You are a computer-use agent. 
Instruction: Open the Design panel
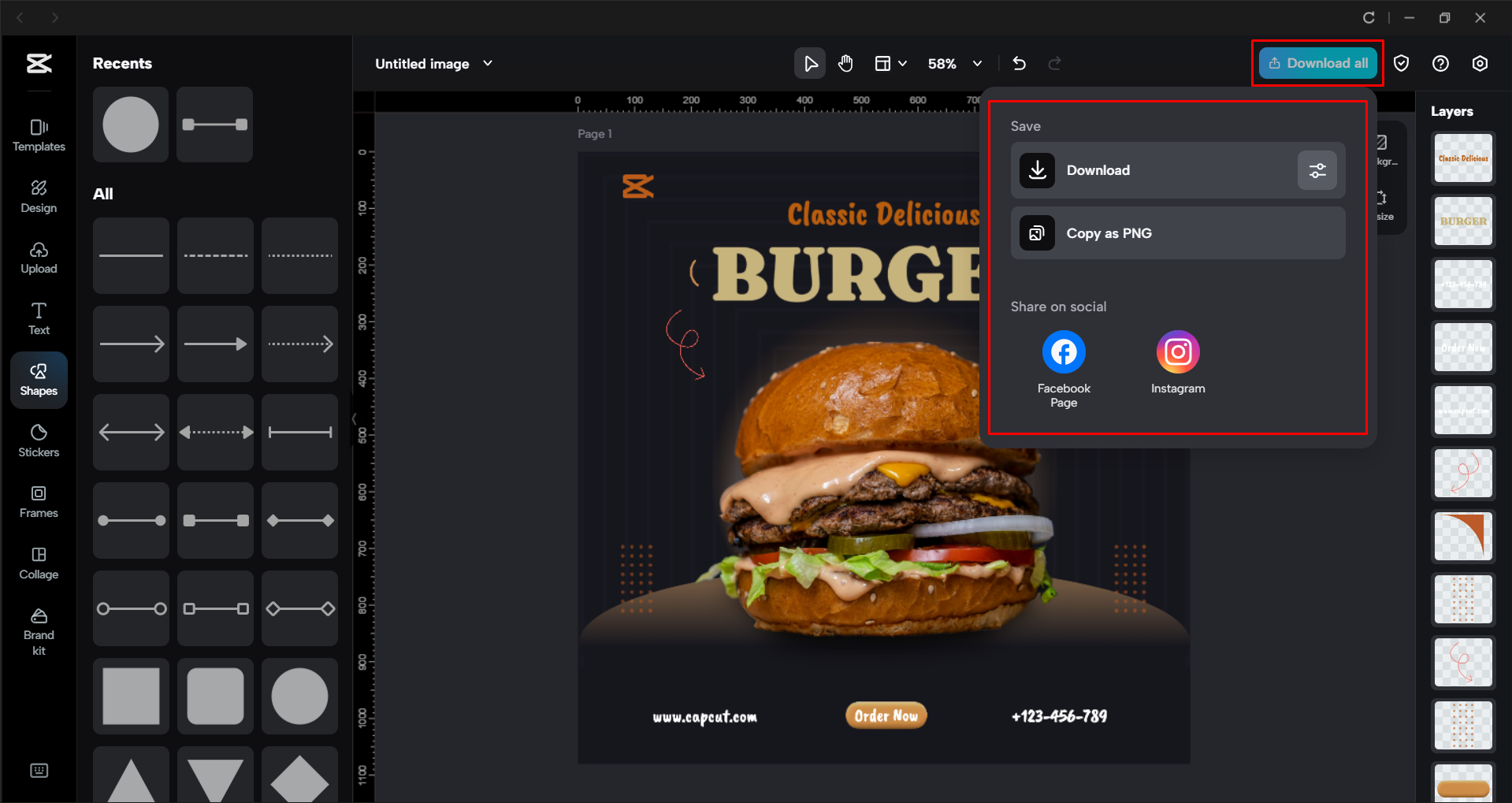pyautogui.click(x=39, y=196)
